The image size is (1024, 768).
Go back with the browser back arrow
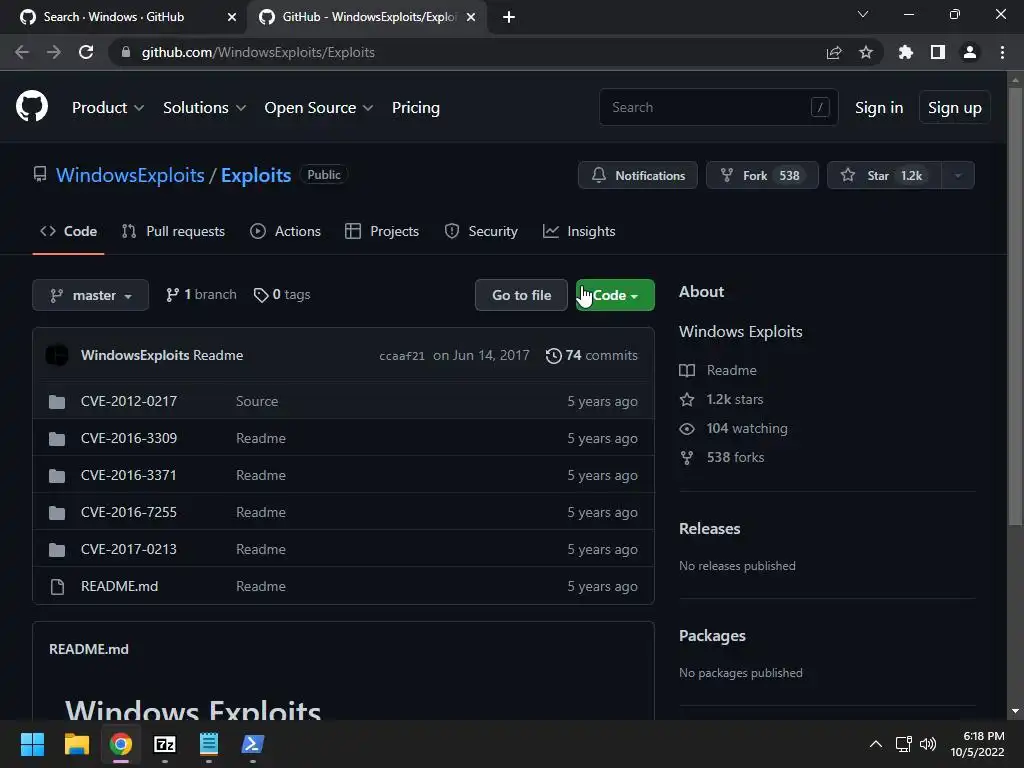click(22, 52)
